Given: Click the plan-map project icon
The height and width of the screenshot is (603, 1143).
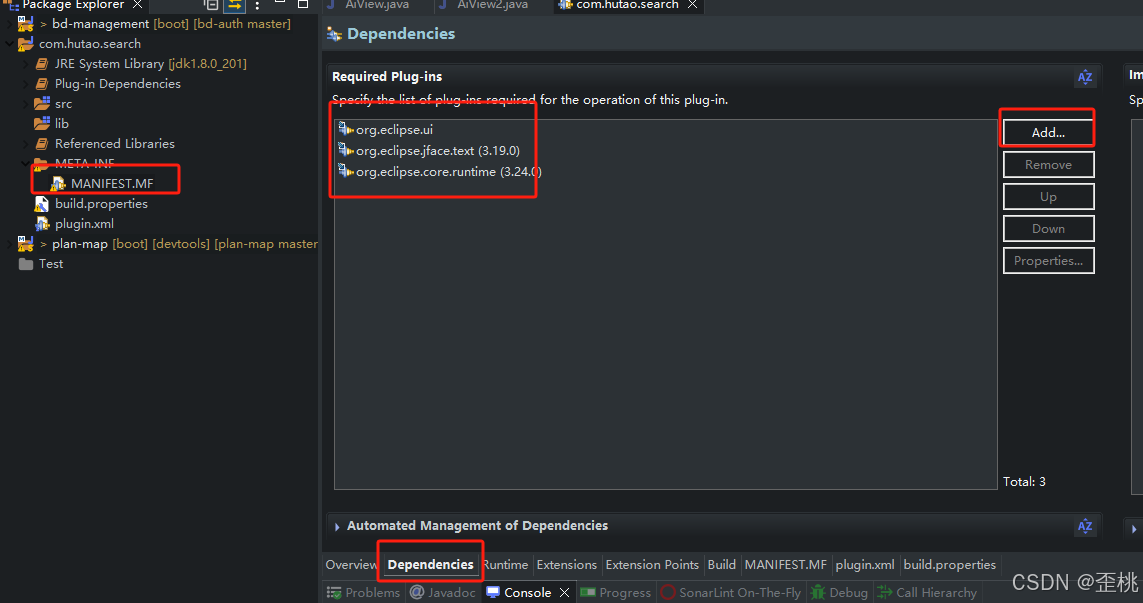Looking at the screenshot, I should (x=26, y=244).
